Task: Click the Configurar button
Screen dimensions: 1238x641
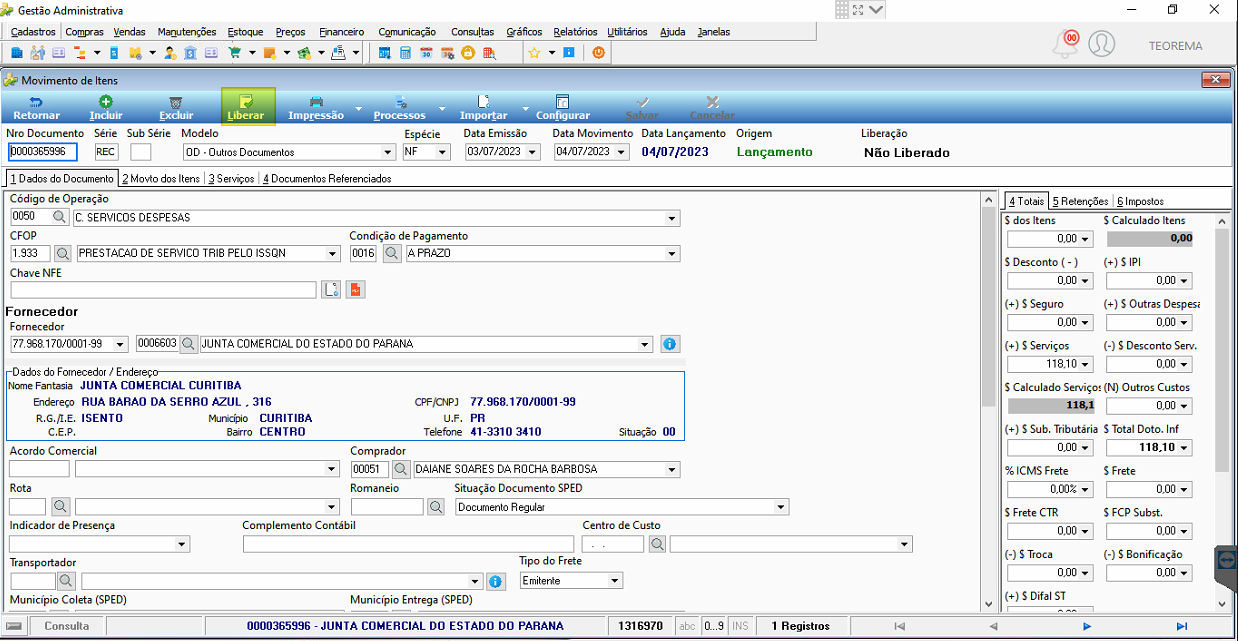Action: click(x=562, y=107)
